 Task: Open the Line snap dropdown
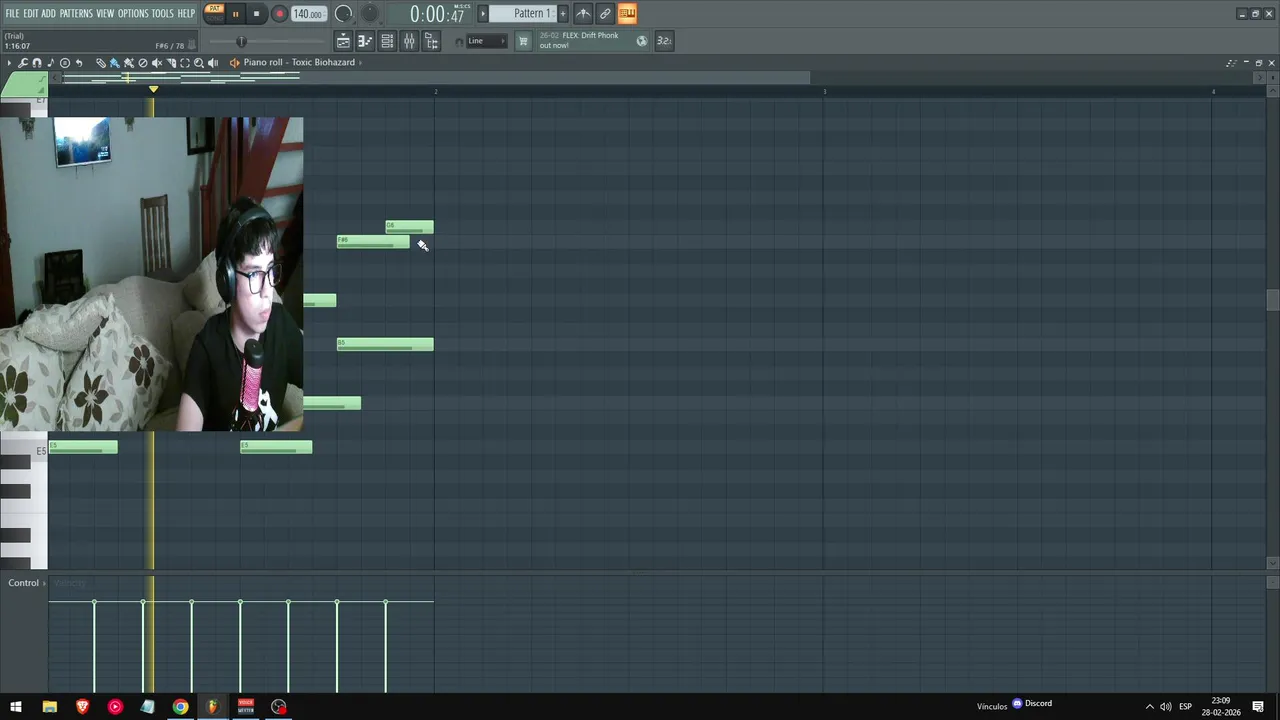(x=487, y=41)
